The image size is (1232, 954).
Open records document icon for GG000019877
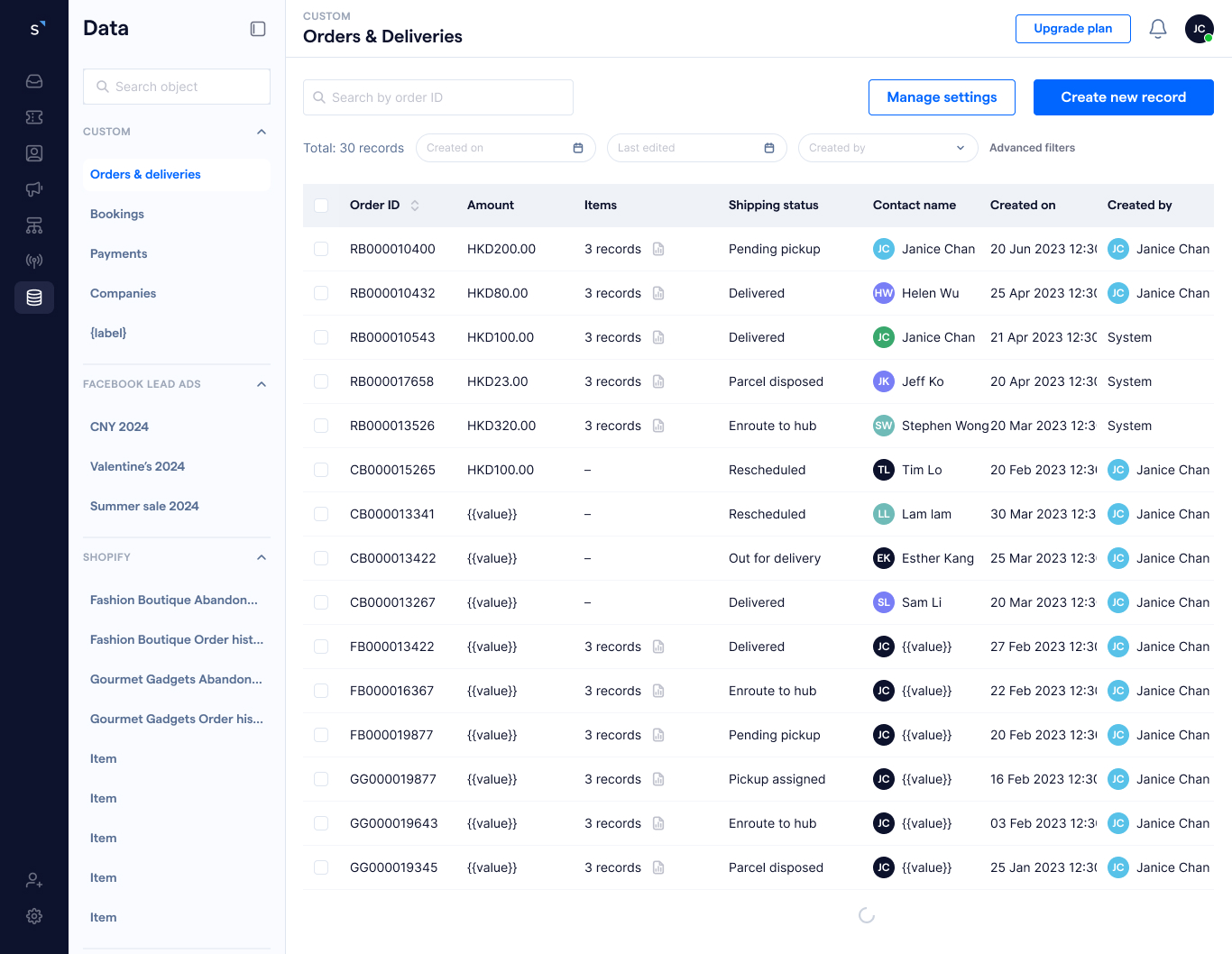point(658,779)
